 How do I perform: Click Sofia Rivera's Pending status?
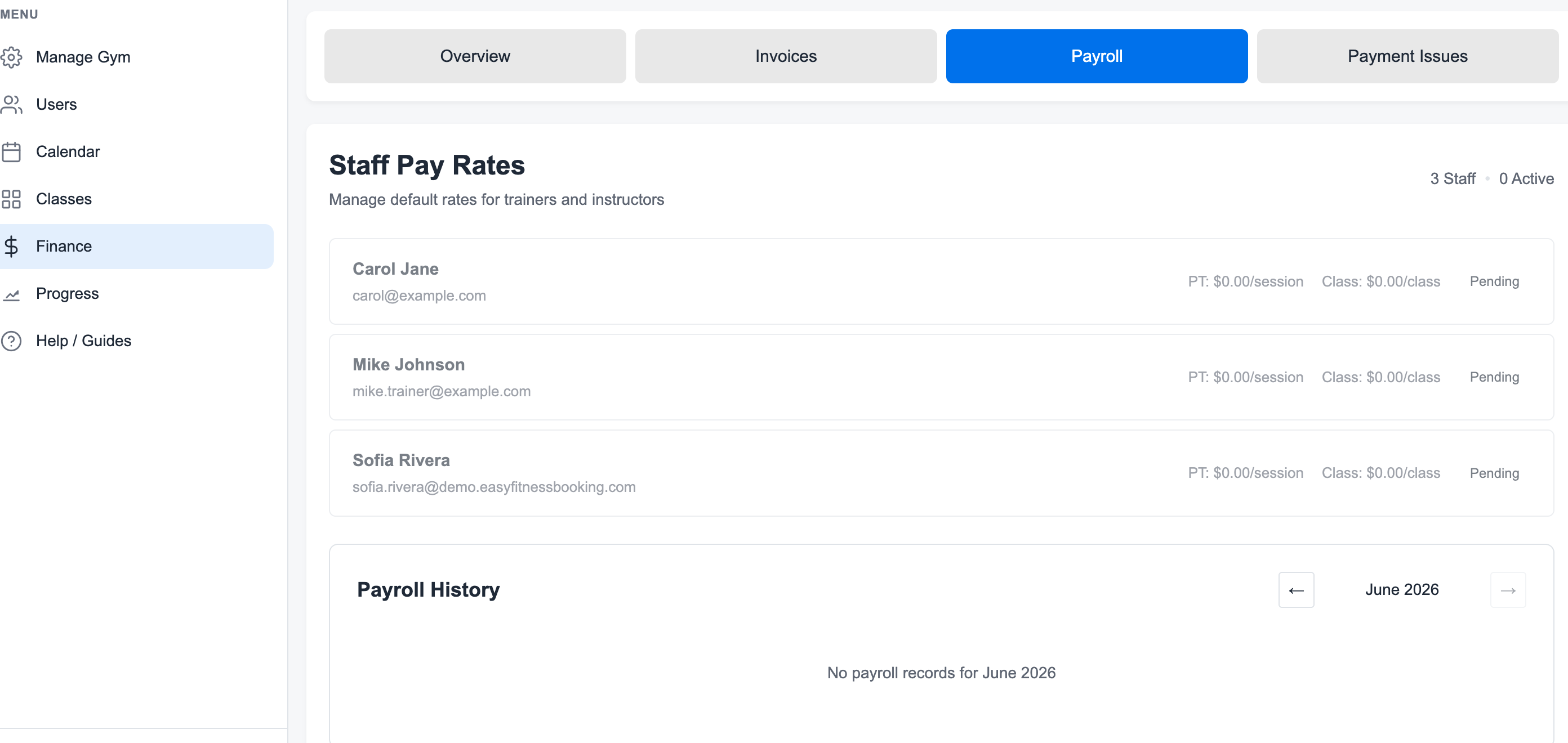click(1494, 473)
